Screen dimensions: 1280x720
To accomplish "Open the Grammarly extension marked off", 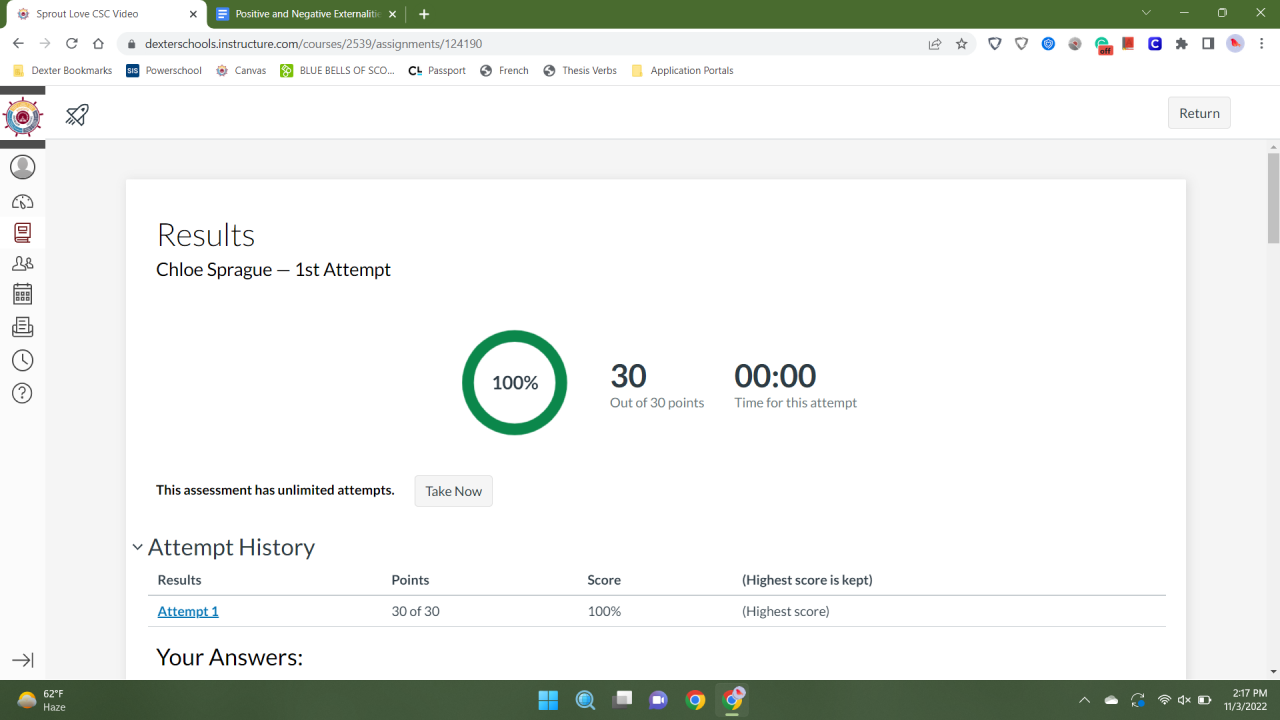I will pyautogui.click(x=1103, y=45).
